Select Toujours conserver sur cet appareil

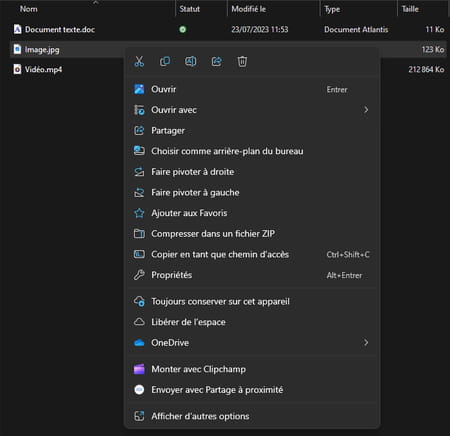point(252,302)
